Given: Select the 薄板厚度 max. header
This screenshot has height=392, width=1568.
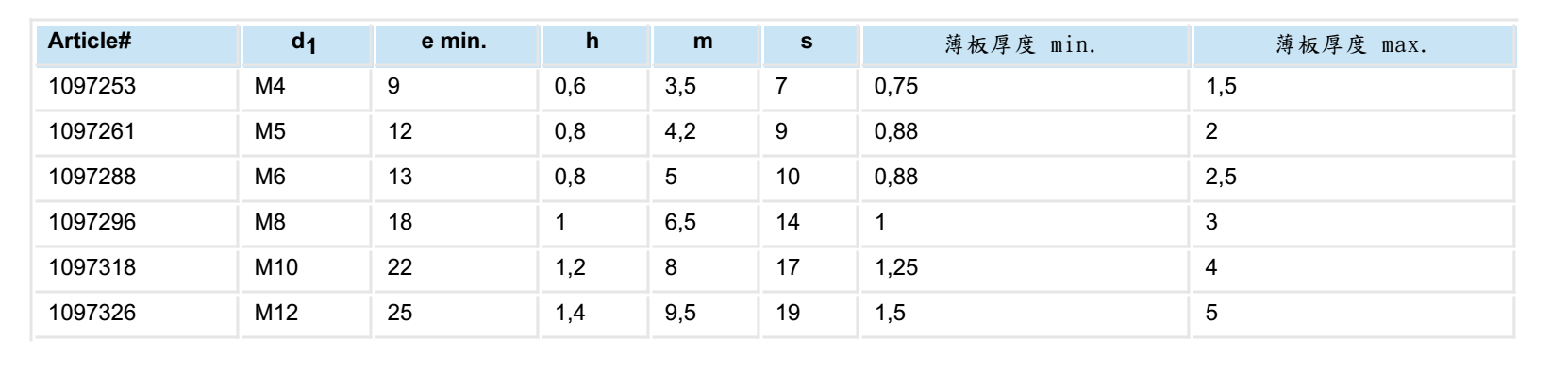Looking at the screenshot, I should 1353,43.
